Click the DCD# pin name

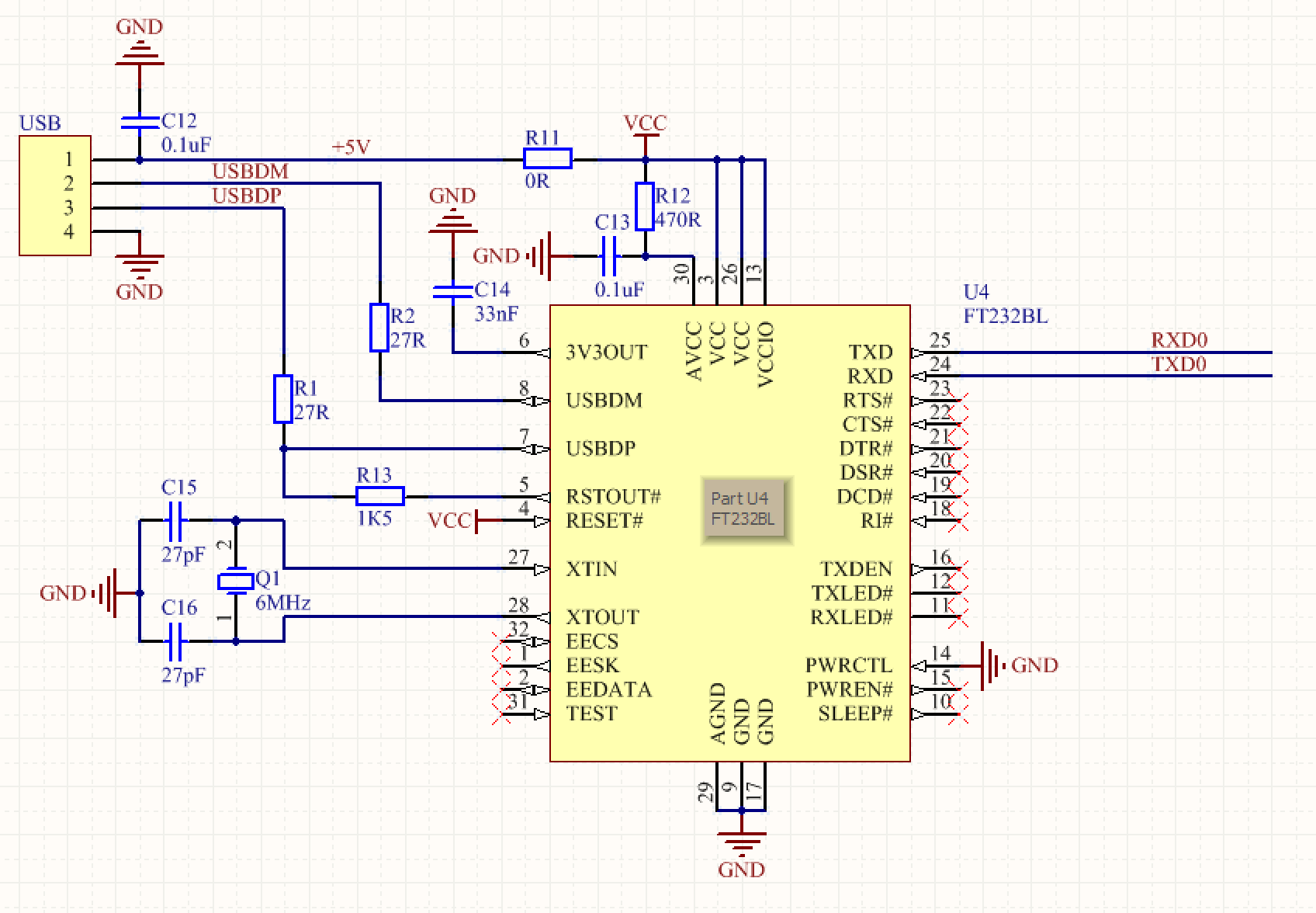(x=864, y=496)
